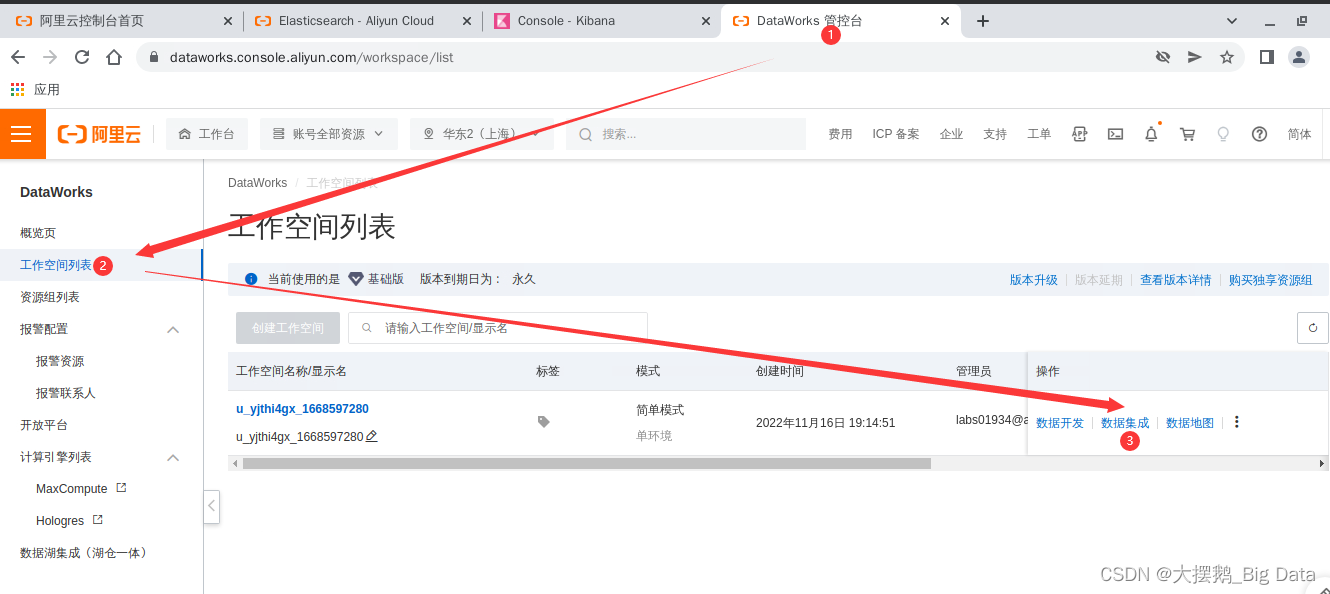Open 报警联系人 in the sidebar

[66, 393]
